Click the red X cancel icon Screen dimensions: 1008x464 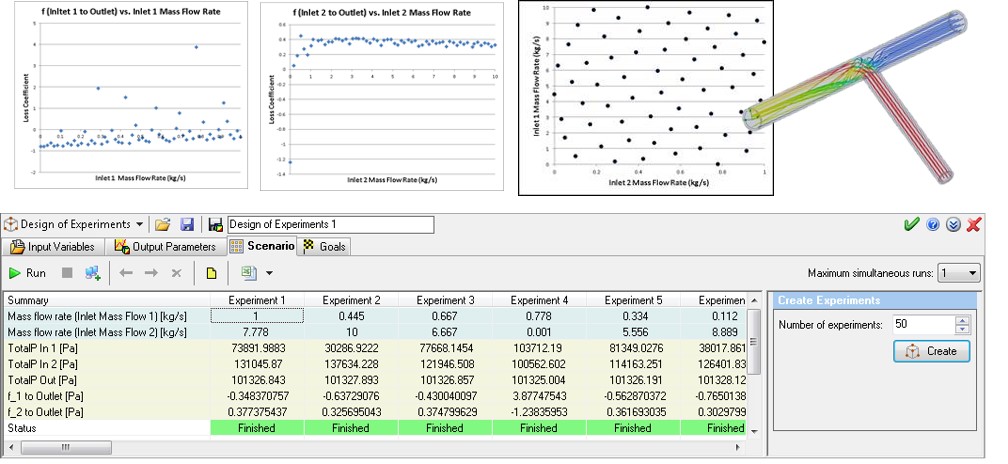(x=974, y=224)
